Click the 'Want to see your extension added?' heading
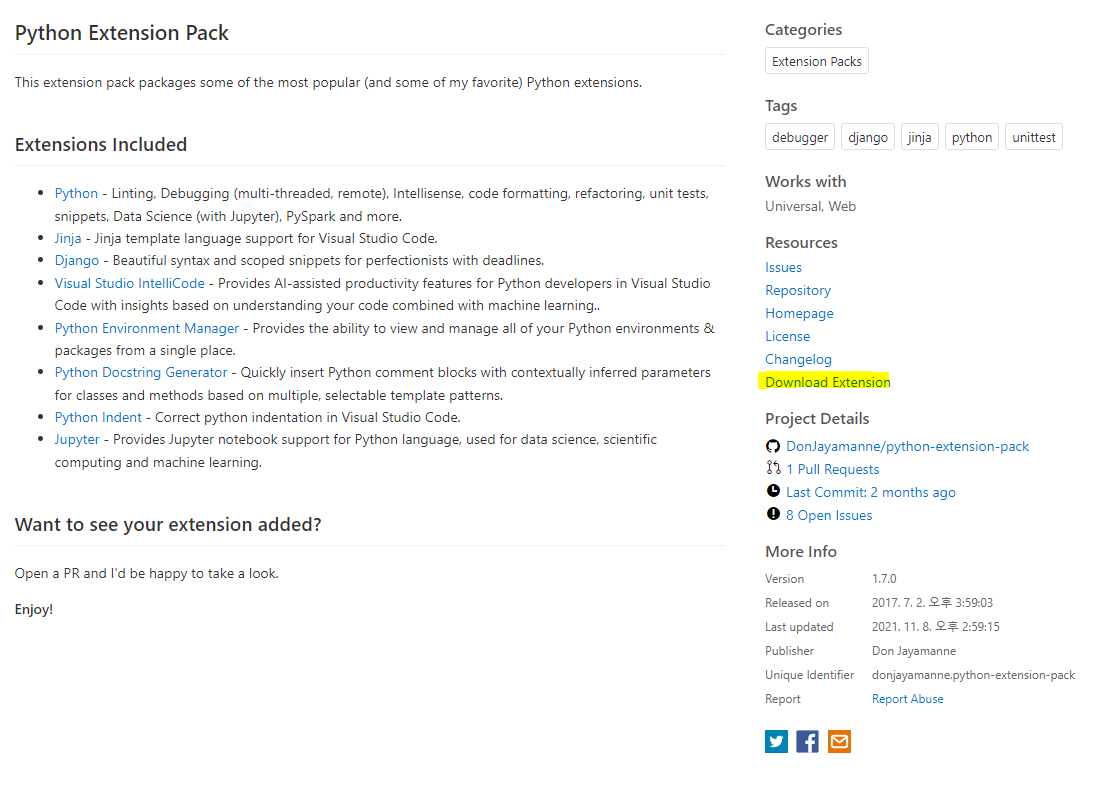This screenshot has height=788, width=1116. [168, 525]
